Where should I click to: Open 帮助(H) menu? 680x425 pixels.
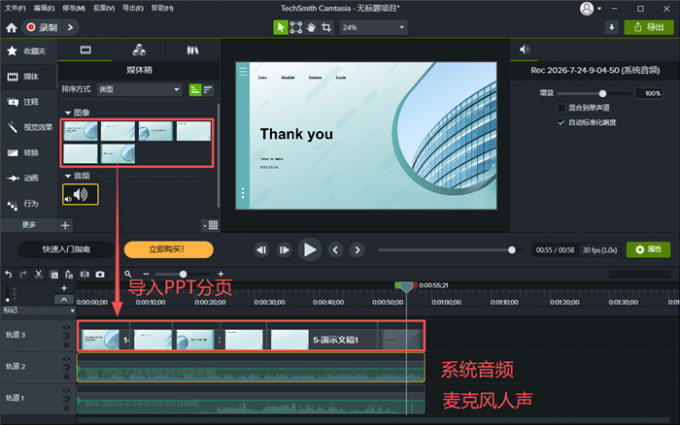(162, 8)
